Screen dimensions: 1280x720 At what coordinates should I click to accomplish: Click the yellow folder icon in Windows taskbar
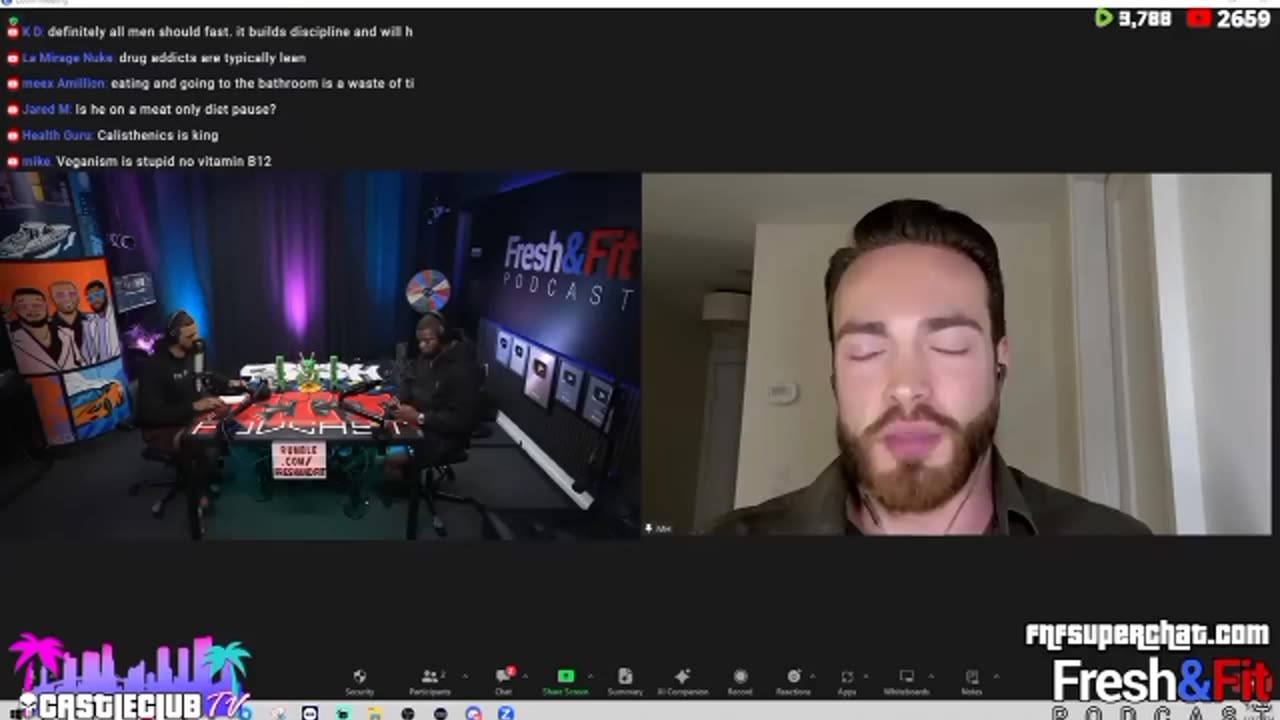tap(375, 713)
